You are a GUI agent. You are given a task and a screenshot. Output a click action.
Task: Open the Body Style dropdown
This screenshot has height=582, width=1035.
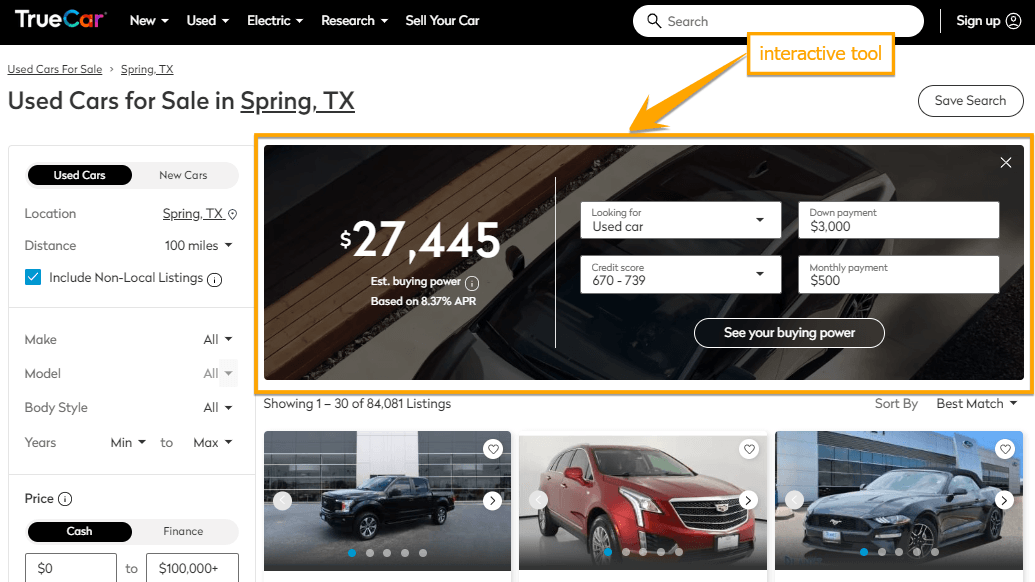218,408
